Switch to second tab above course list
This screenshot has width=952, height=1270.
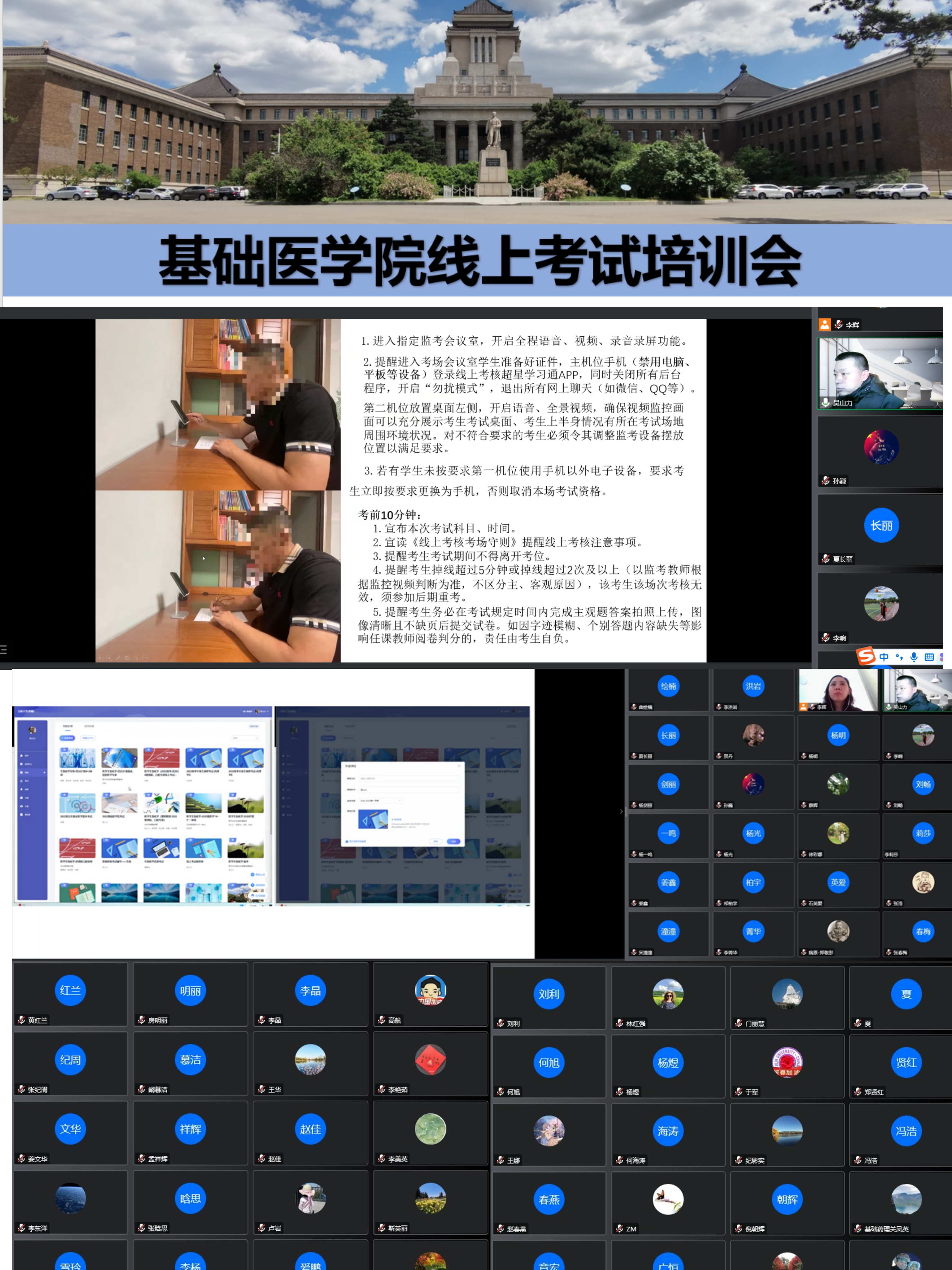[x=89, y=726]
